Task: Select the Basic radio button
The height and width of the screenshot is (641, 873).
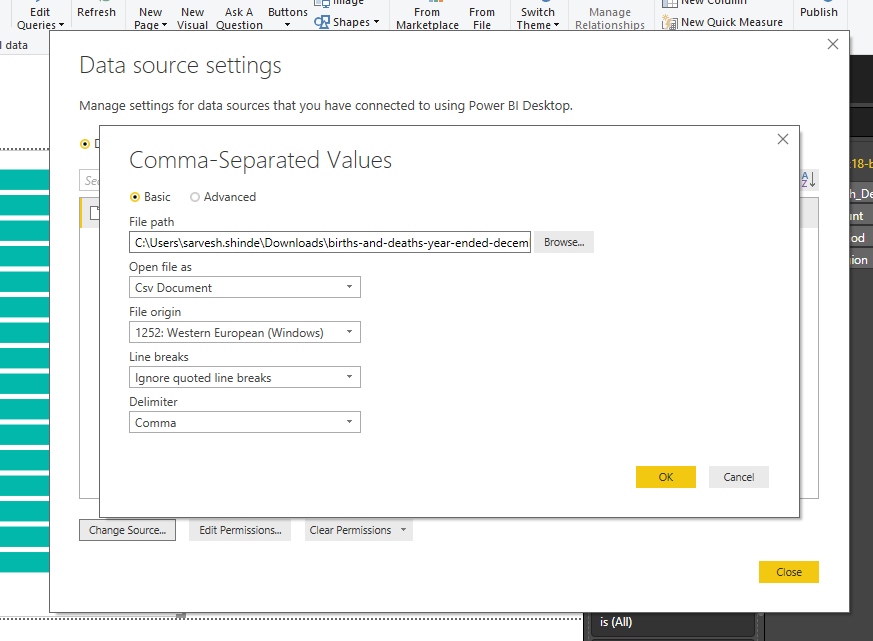Action: pos(135,197)
